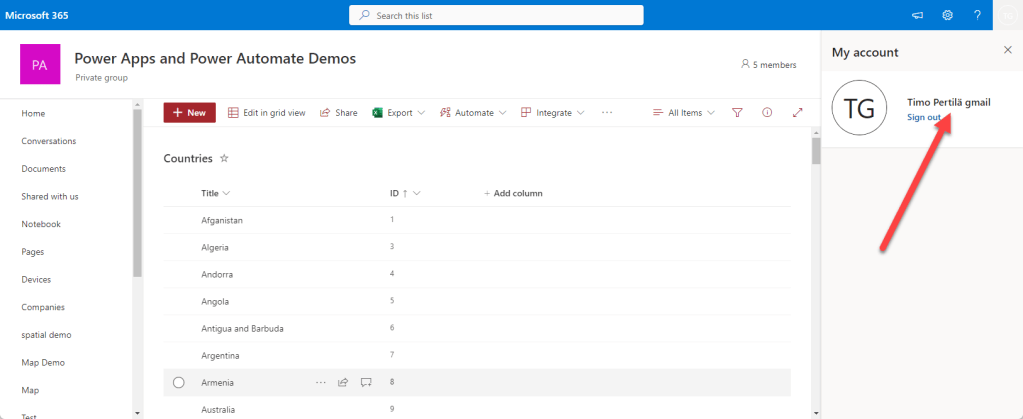The width and height of the screenshot is (1023, 419).
Task: Open the information details pane icon
Action: [x=767, y=113]
